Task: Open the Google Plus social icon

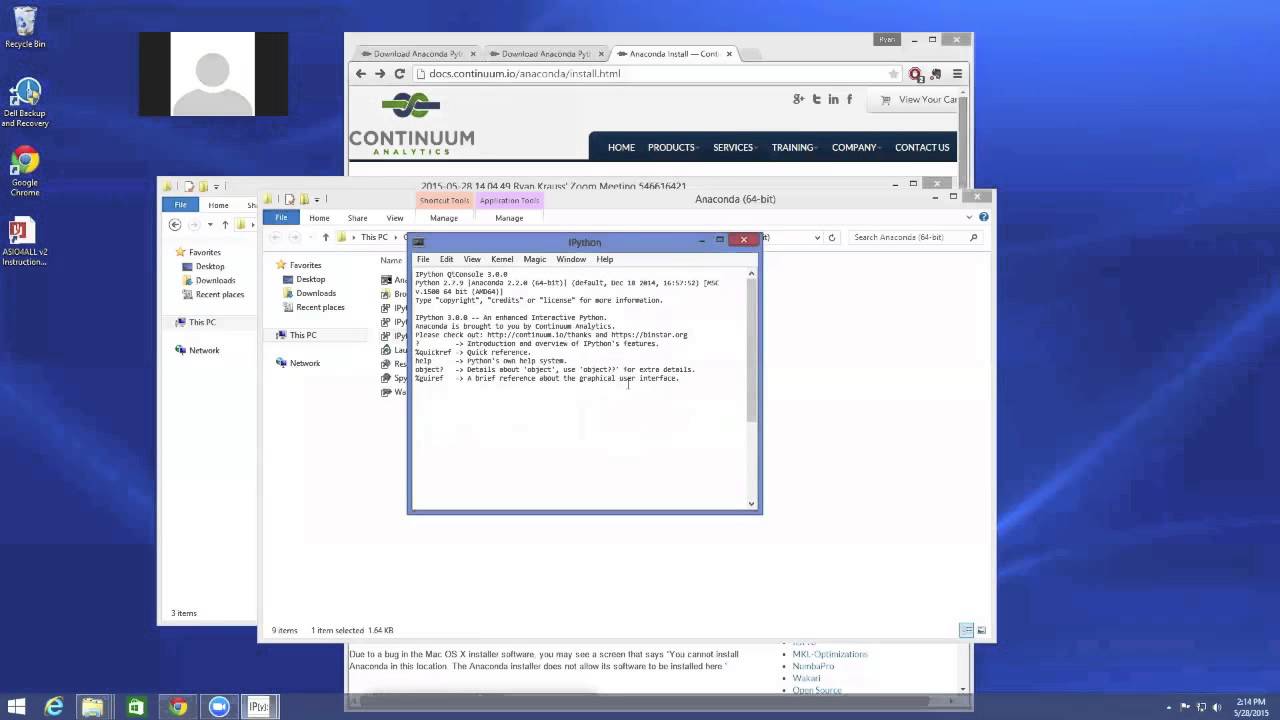Action: (798, 99)
